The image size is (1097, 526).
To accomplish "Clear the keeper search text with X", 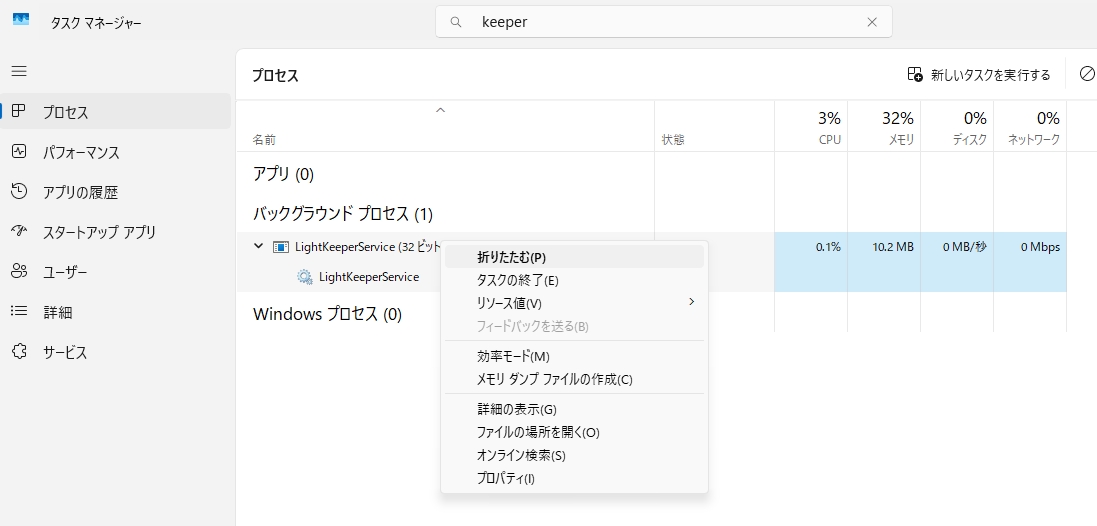I will [x=872, y=22].
